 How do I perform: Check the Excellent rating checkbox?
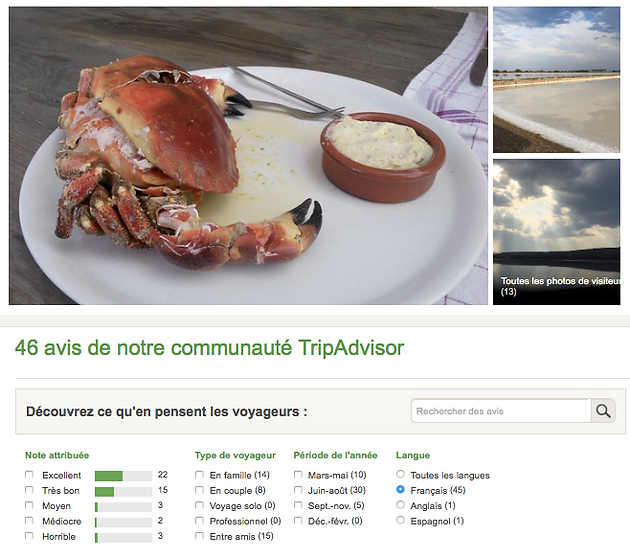pos(29,475)
